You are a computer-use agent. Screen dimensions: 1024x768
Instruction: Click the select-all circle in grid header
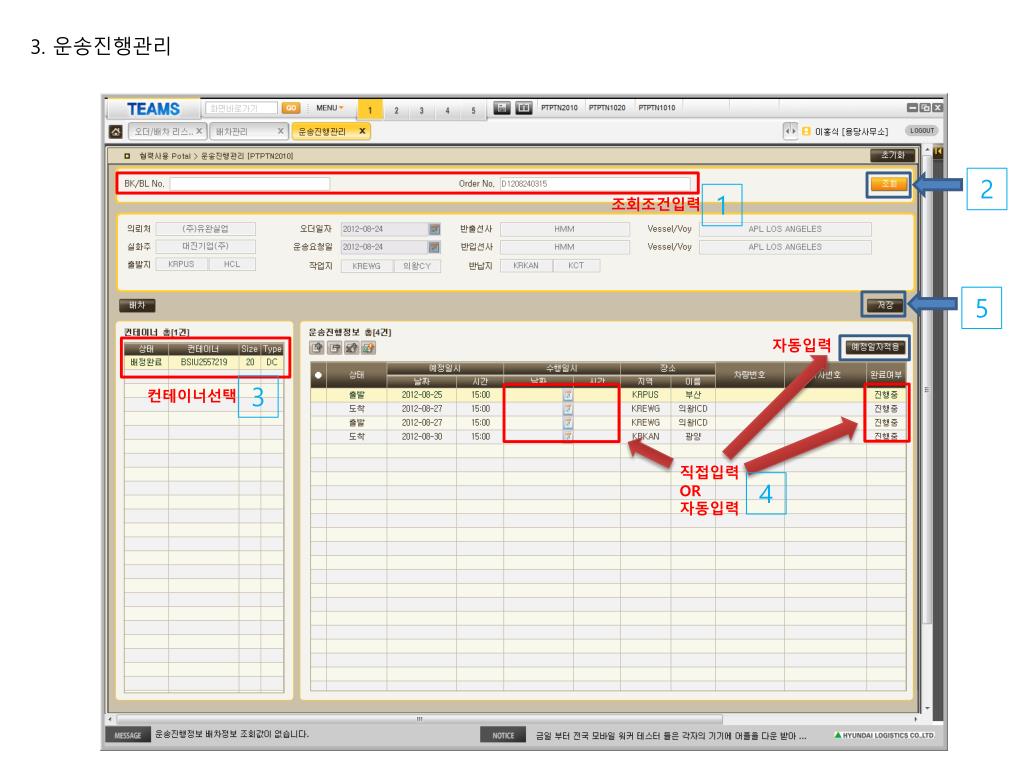tap(318, 375)
